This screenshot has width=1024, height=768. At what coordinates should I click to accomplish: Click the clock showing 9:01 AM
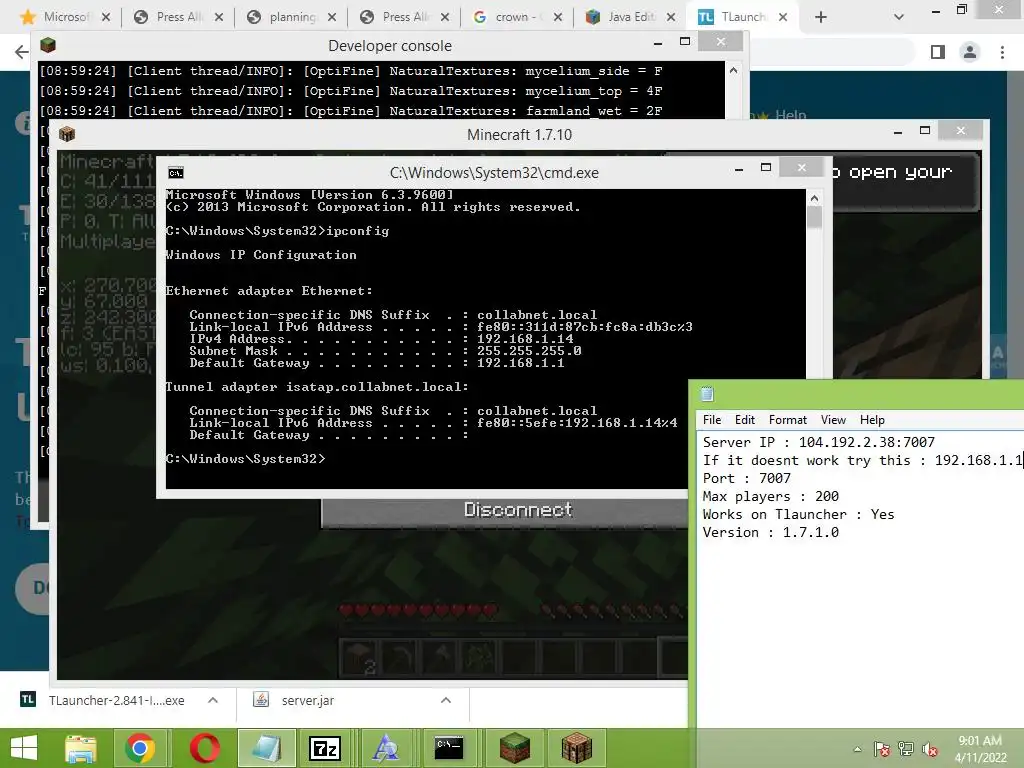coord(980,741)
